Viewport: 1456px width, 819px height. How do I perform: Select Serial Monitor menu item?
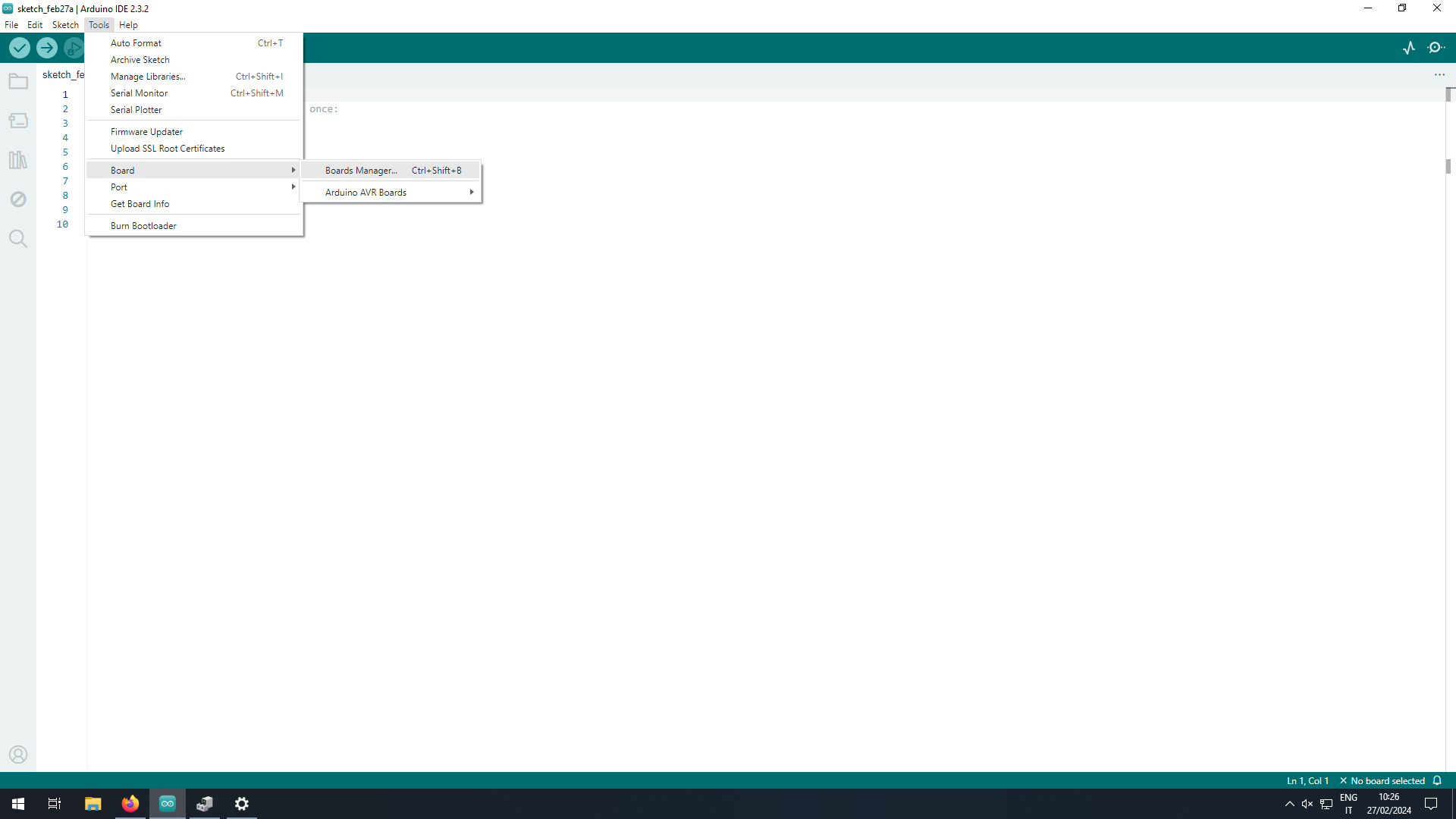(139, 93)
